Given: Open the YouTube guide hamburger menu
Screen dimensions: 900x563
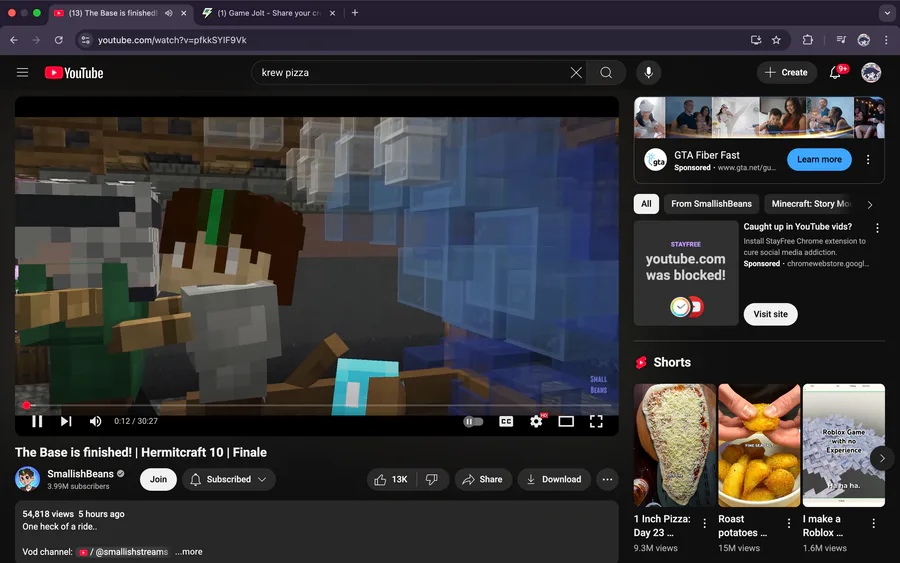Looking at the screenshot, I should (x=22, y=72).
